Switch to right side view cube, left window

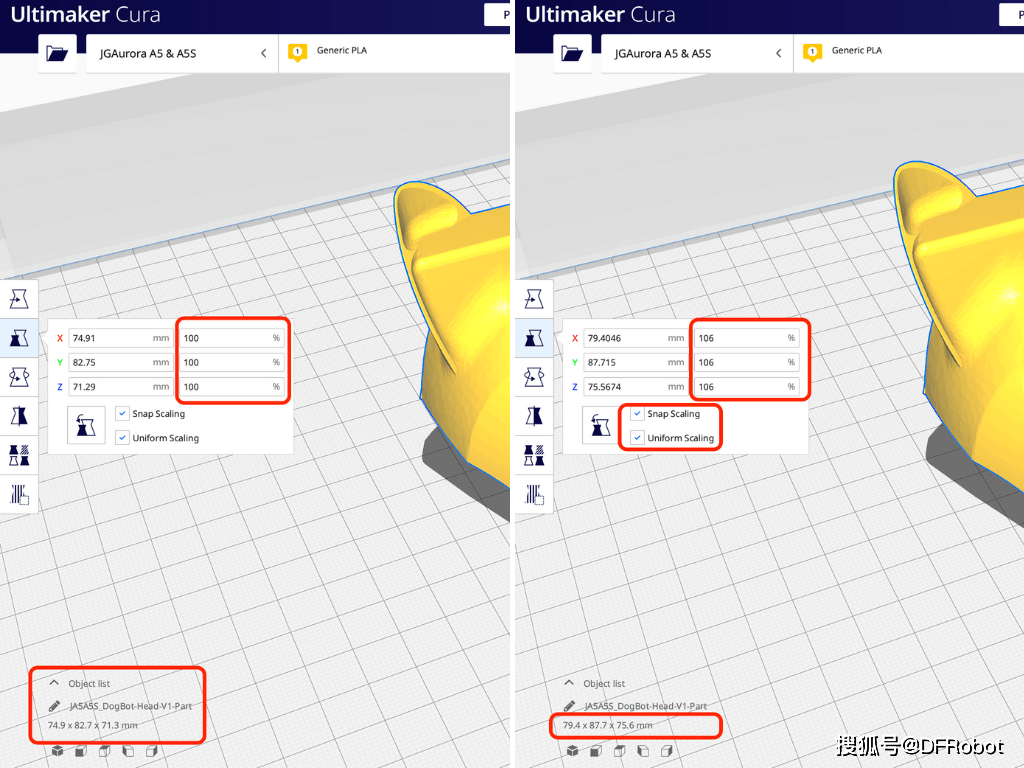click(152, 751)
